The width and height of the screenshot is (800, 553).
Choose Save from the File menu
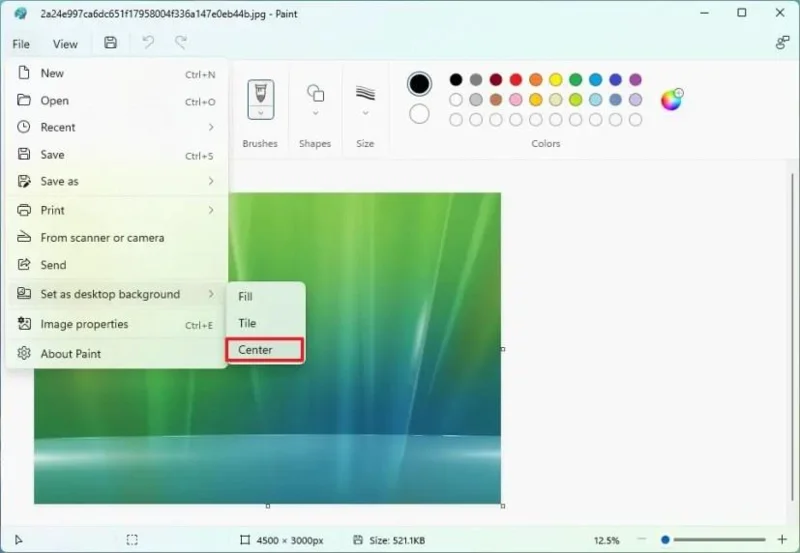117,155
